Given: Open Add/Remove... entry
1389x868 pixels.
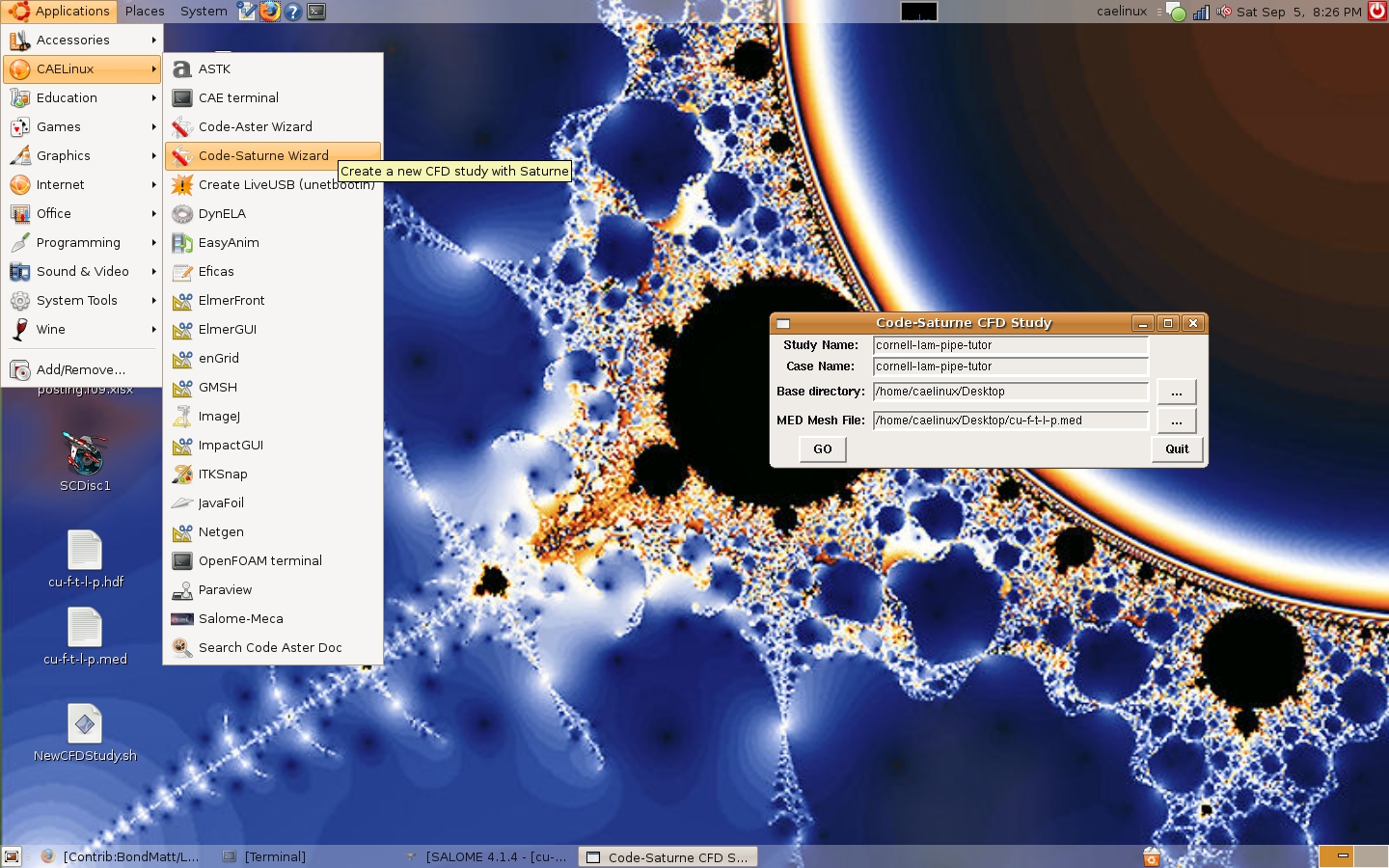Looking at the screenshot, I should pos(82,369).
